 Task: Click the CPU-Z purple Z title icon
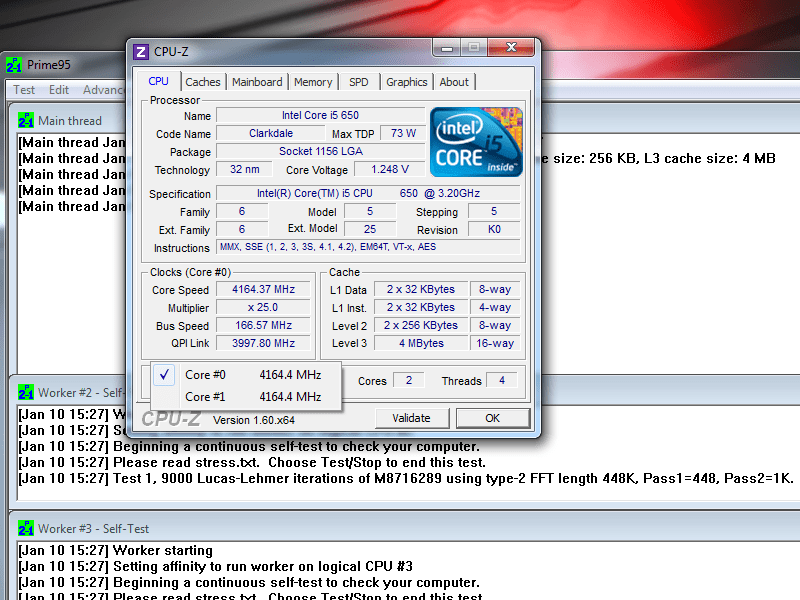click(x=141, y=52)
